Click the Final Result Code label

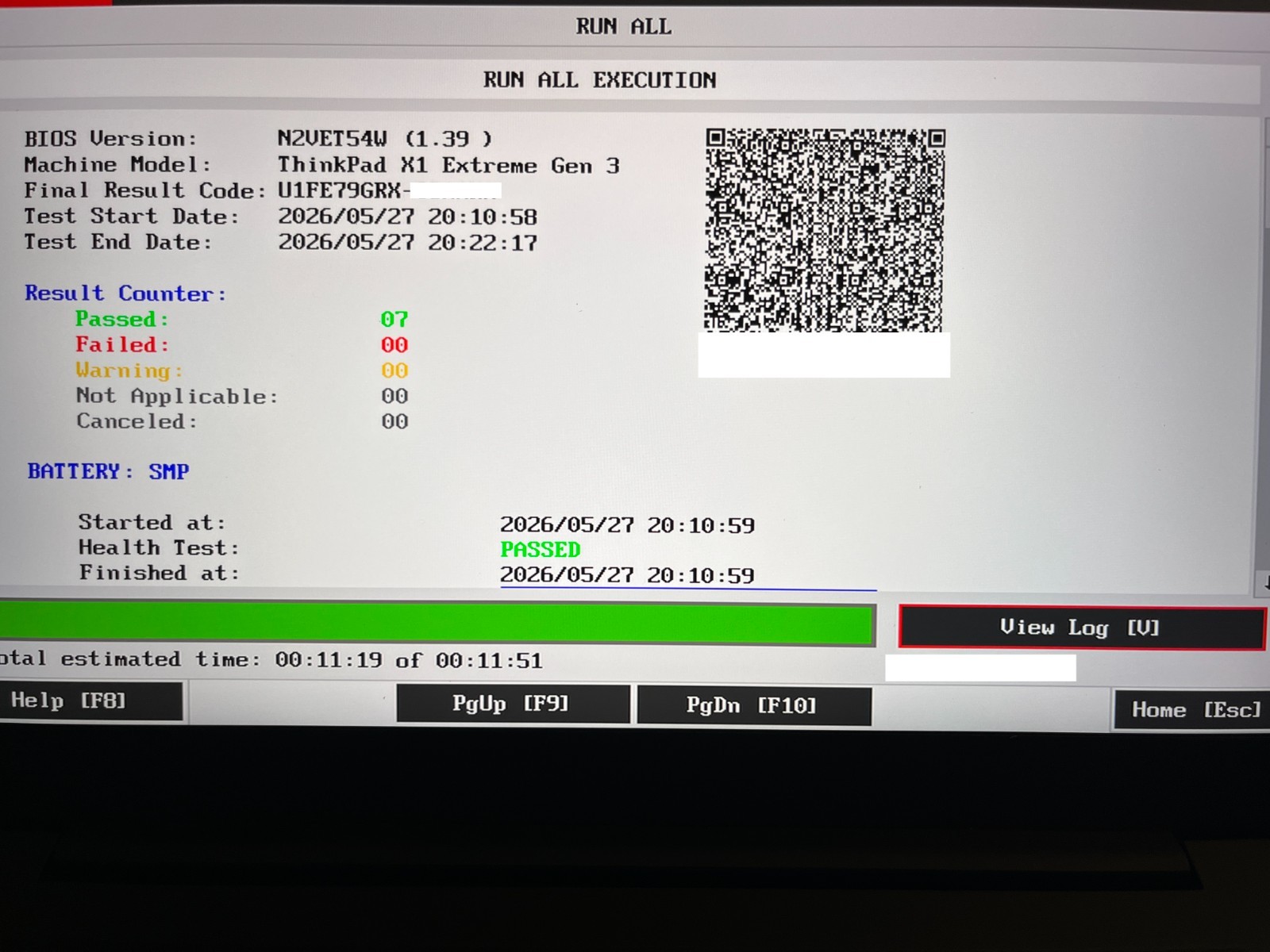tap(144, 191)
